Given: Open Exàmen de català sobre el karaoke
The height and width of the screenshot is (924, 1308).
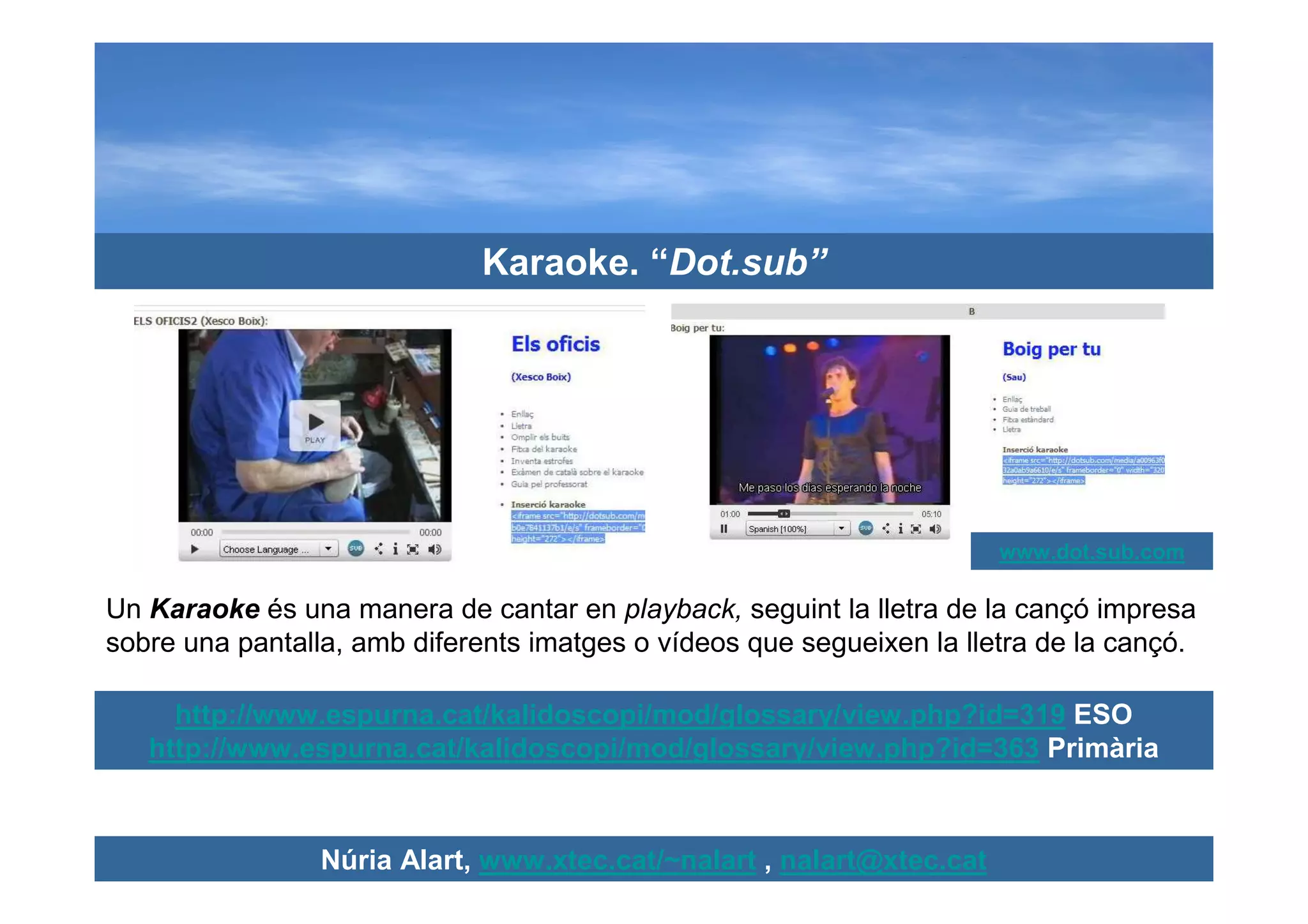Looking at the screenshot, I should tap(577, 473).
